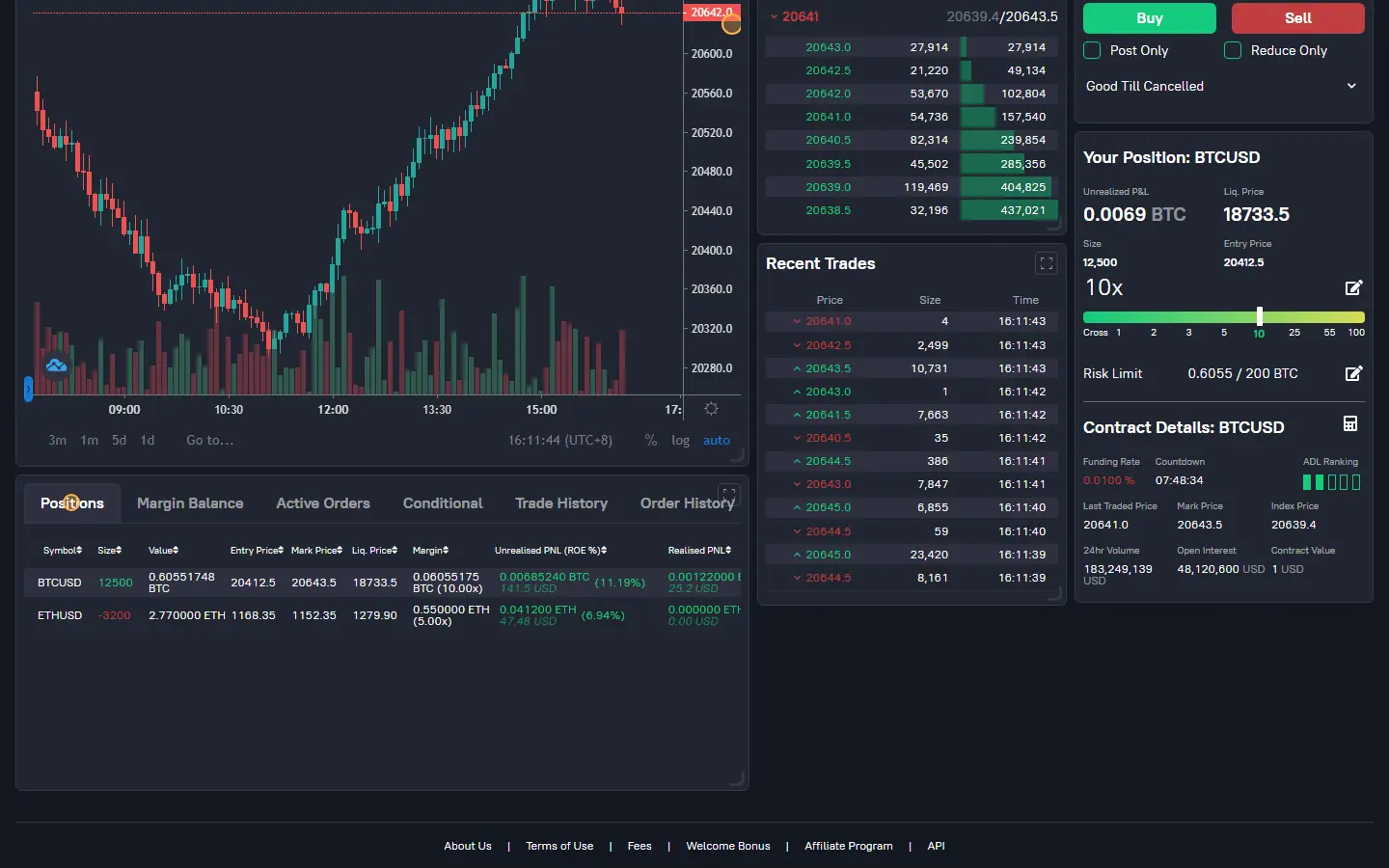
Task: Open the Active Orders tab
Action: click(x=323, y=503)
